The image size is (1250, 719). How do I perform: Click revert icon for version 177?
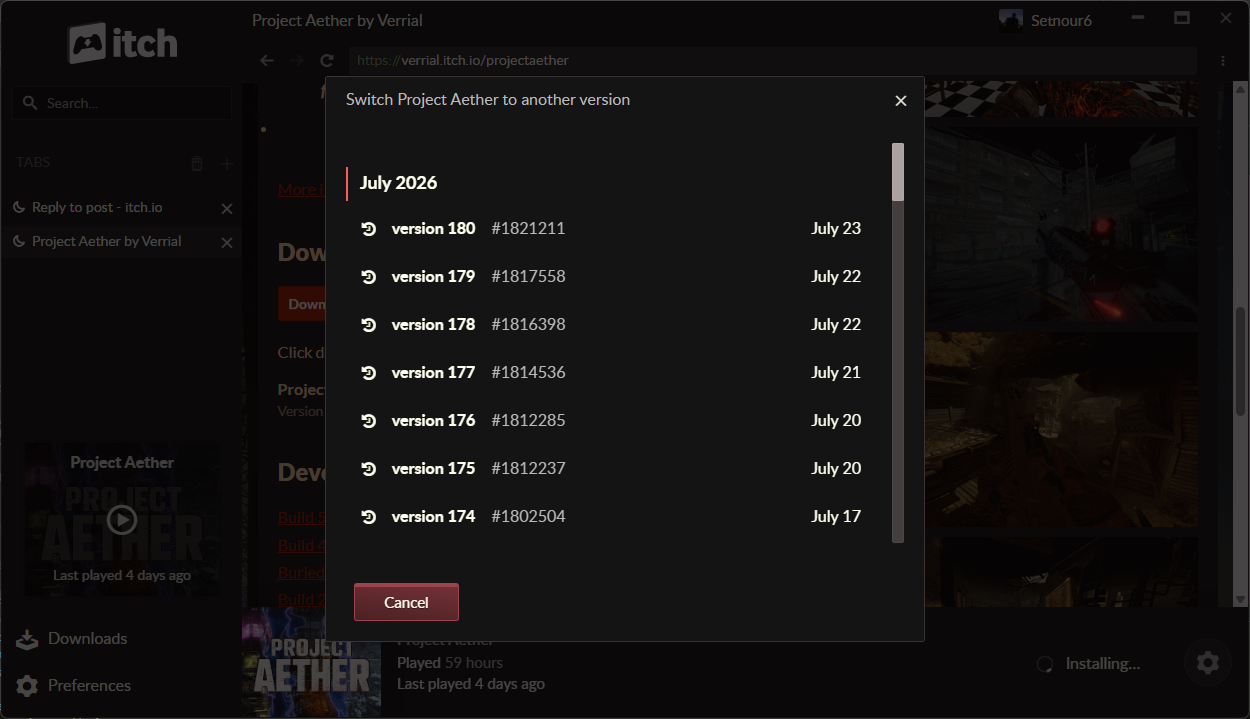(x=368, y=373)
